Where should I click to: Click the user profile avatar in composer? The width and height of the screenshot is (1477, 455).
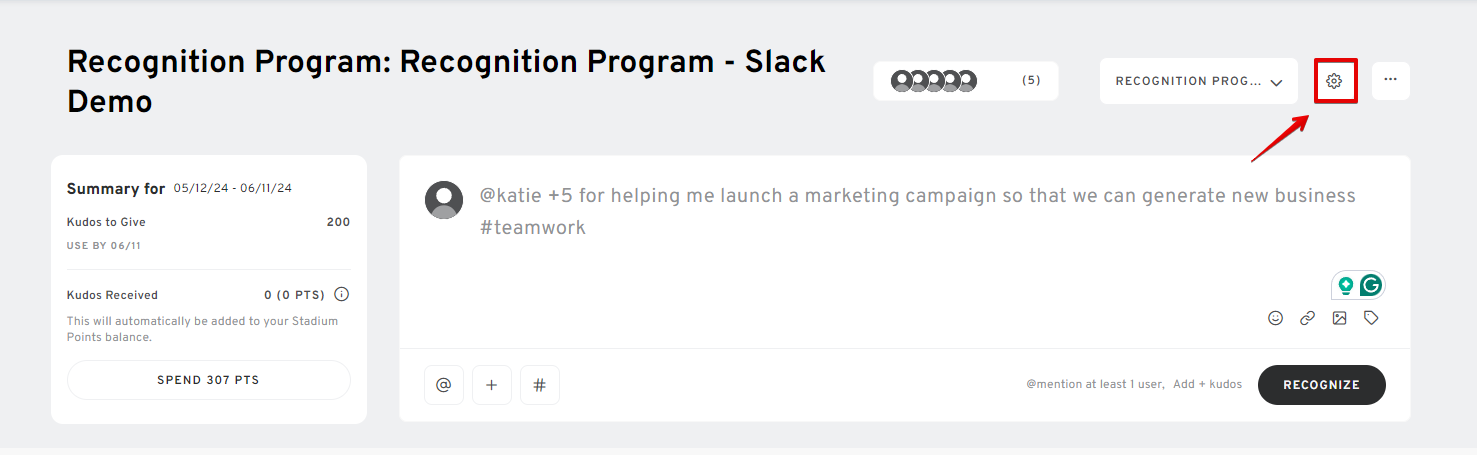click(x=444, y=200)
